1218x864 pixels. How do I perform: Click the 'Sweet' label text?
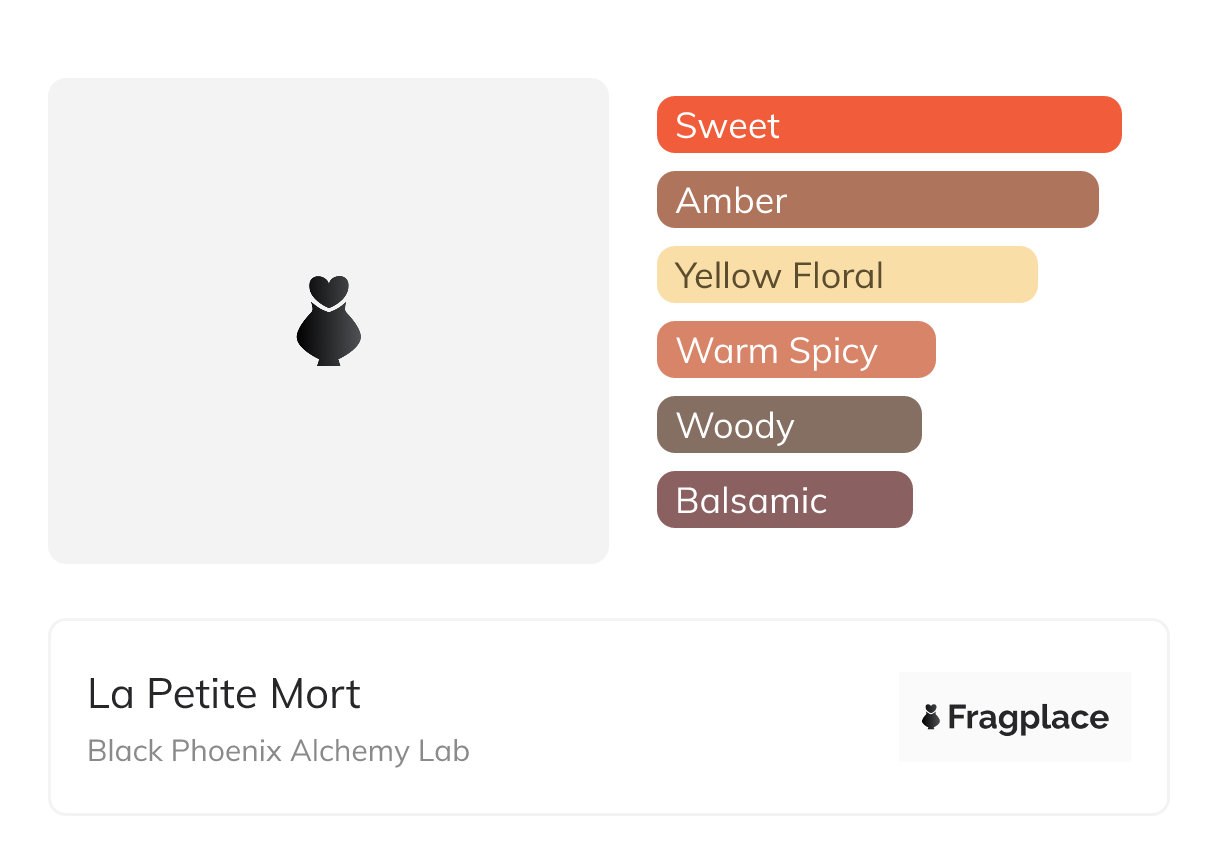point(727,126)
